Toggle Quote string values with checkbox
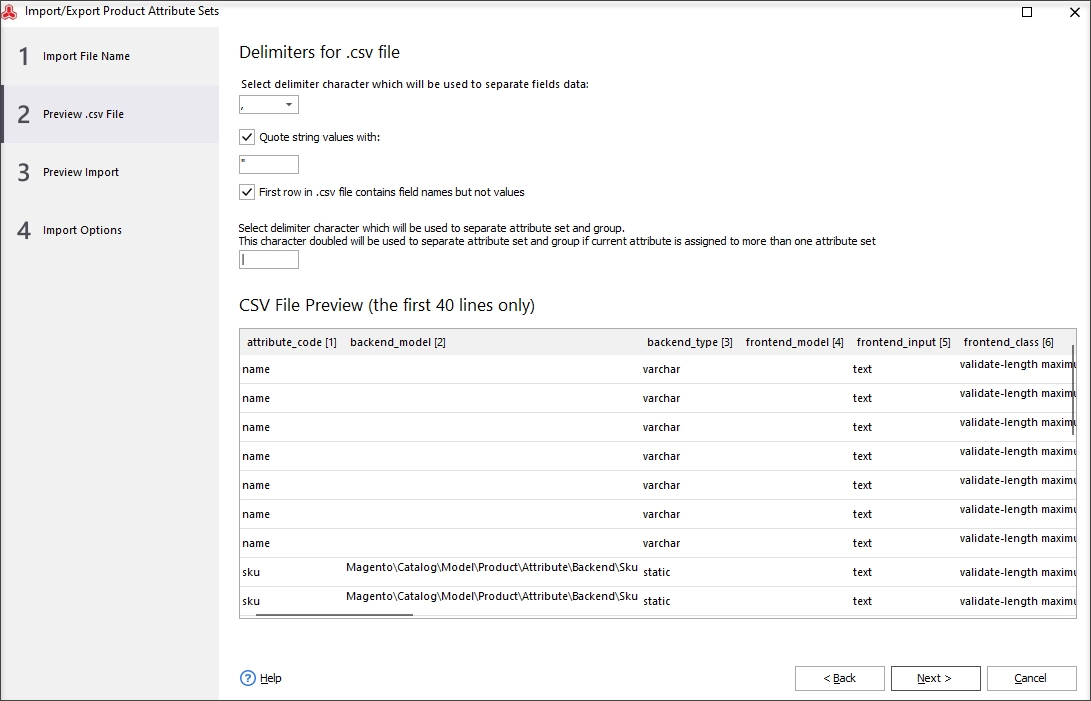 pyautogui.click(x=247, y=137)
